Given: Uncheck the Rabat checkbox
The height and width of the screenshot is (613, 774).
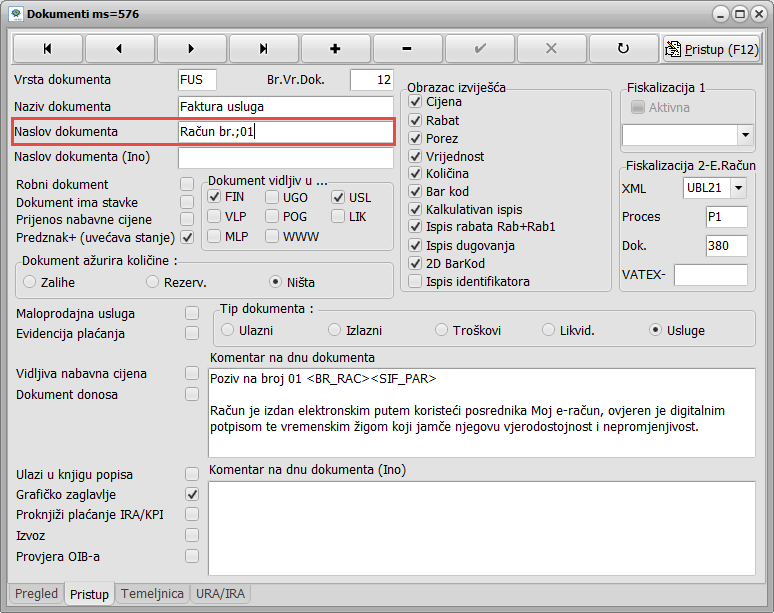Looking at the screenshot, I should [416, 121].
